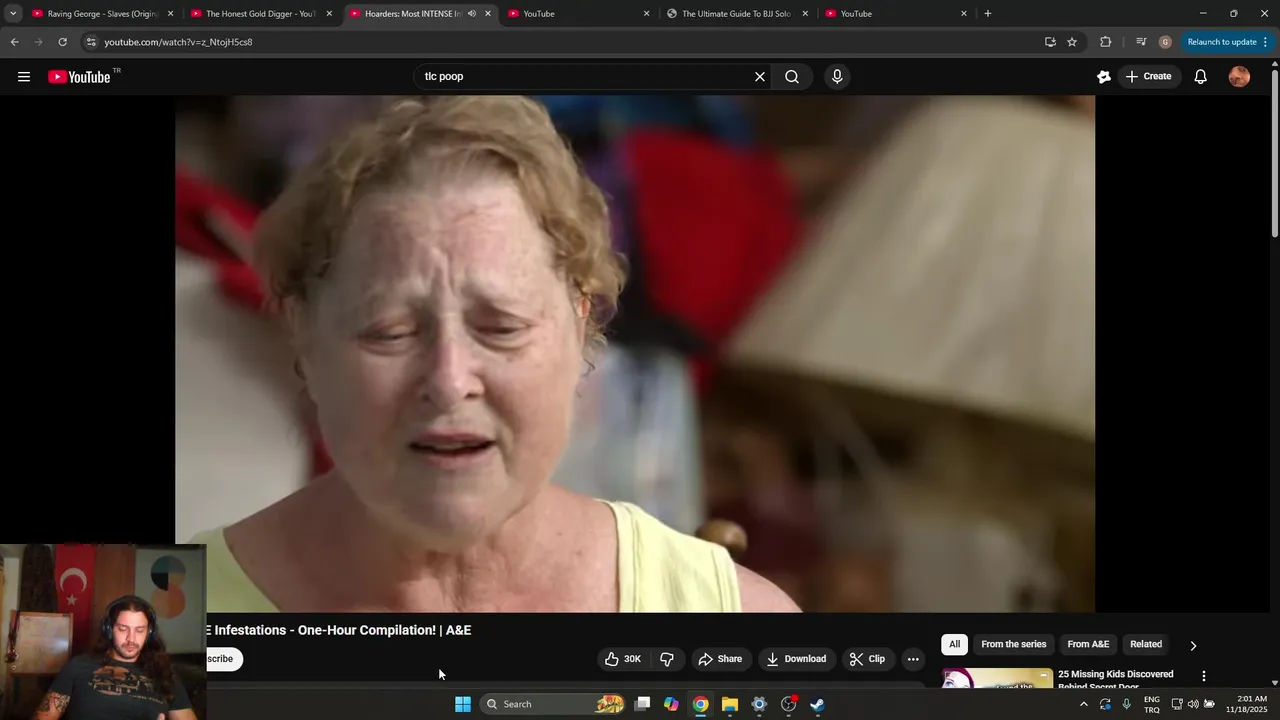Select the Related chip

[x=1146, y=645]
